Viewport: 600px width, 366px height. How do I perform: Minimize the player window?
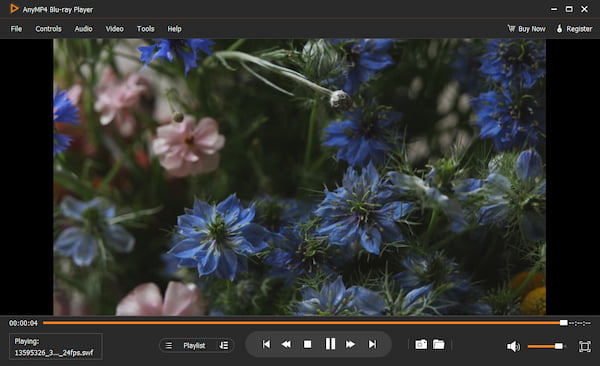pyautogui.click(x=554, y=9)
